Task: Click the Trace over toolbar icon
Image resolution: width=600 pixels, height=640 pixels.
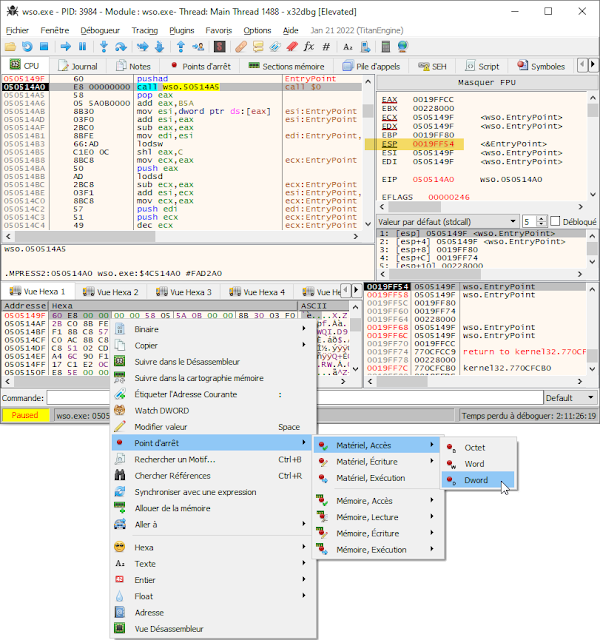Action: click(x=159, y=47)
